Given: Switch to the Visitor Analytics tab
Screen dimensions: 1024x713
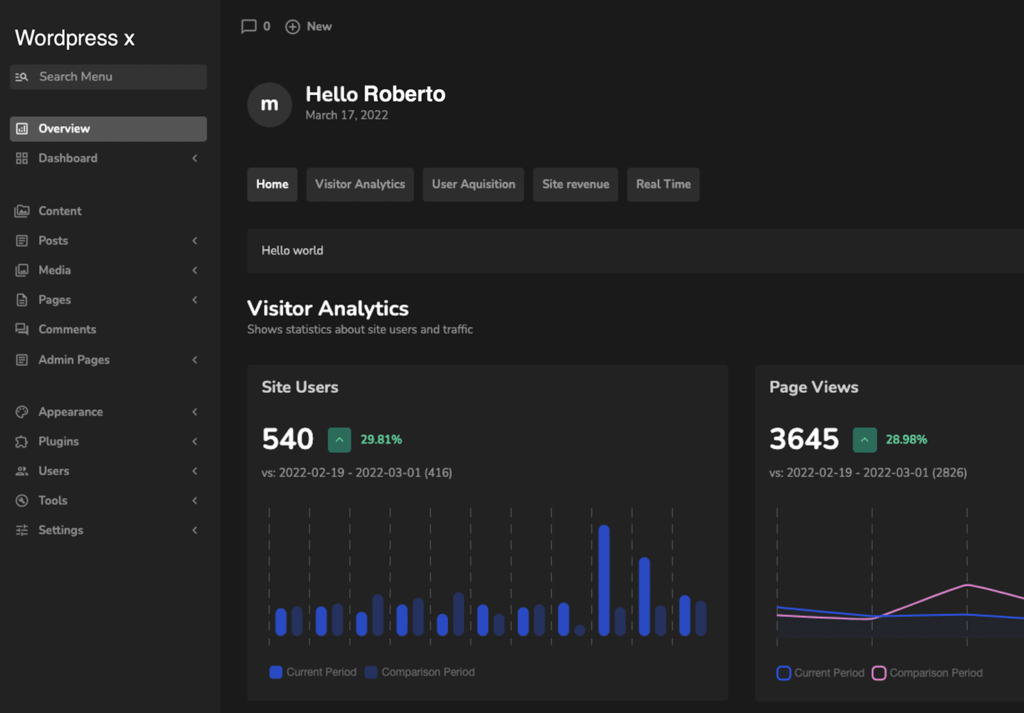Looking at the screenshot, I should click(360, 184).
